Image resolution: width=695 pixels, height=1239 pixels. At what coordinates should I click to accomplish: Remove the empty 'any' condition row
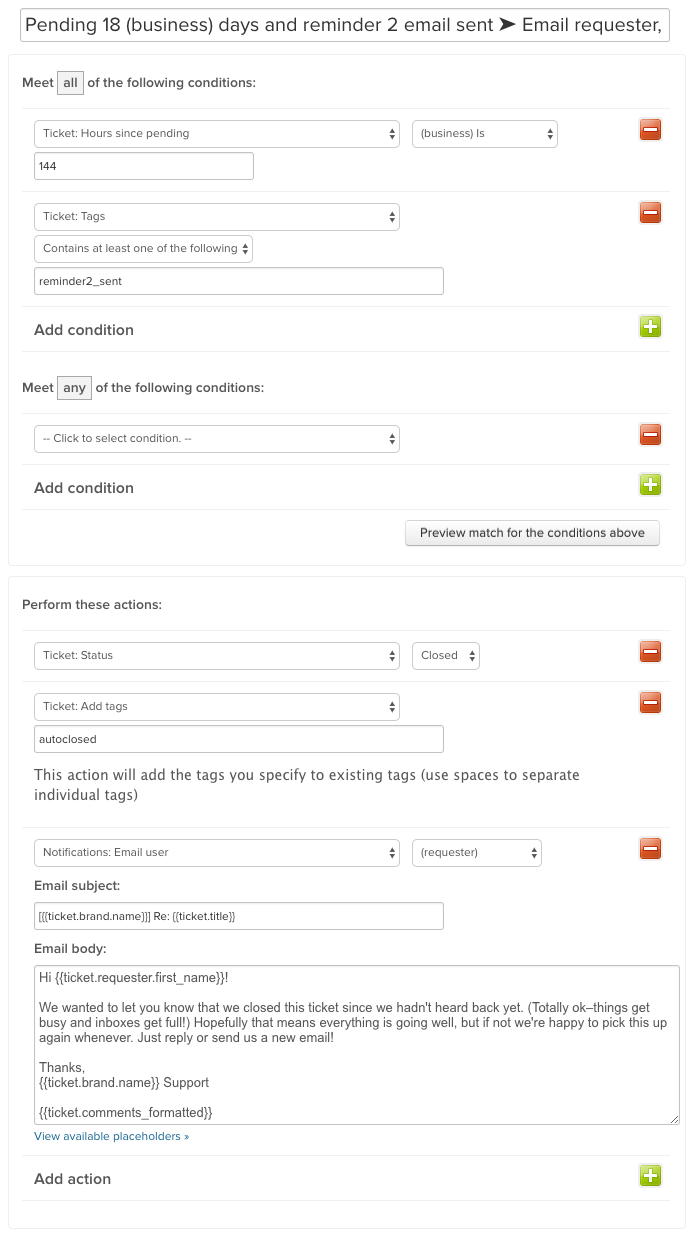(x=650, y=434)
